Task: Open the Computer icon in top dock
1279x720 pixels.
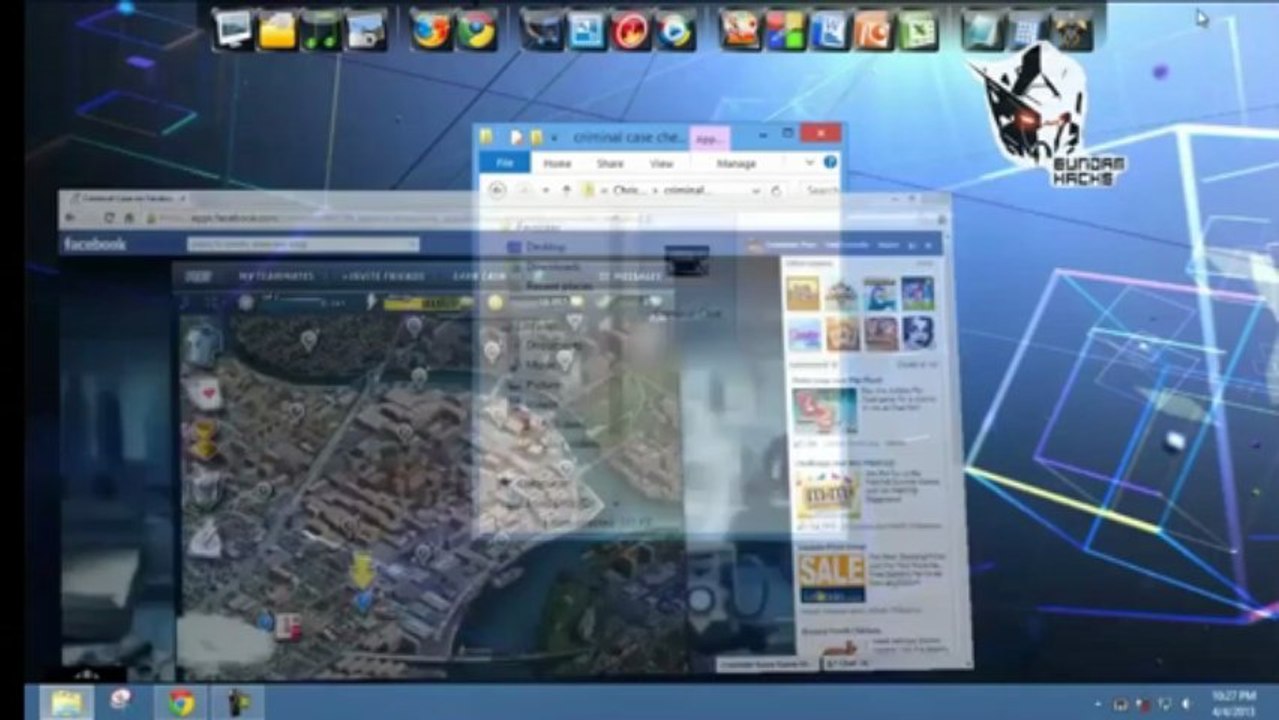Action: [x=233, y=30]
